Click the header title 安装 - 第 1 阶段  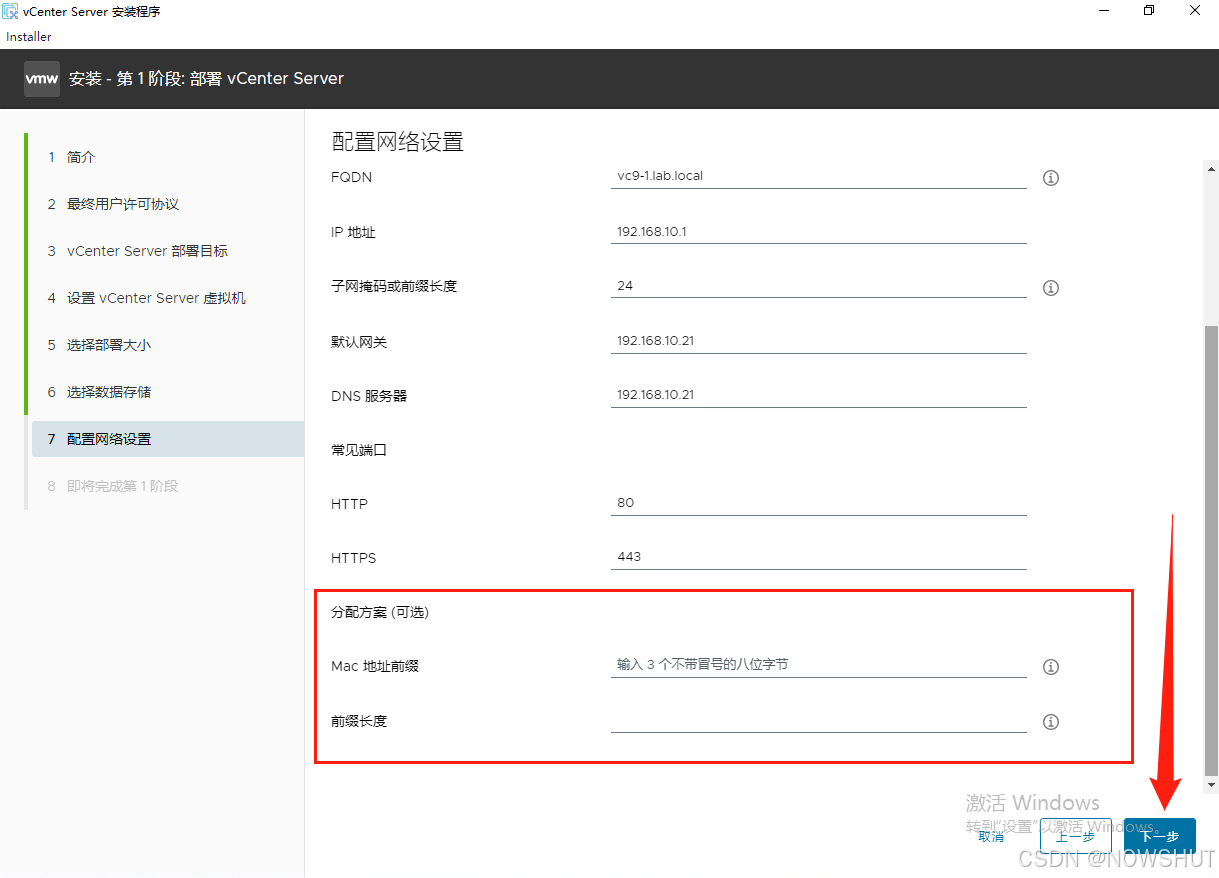tap(207, 78)
